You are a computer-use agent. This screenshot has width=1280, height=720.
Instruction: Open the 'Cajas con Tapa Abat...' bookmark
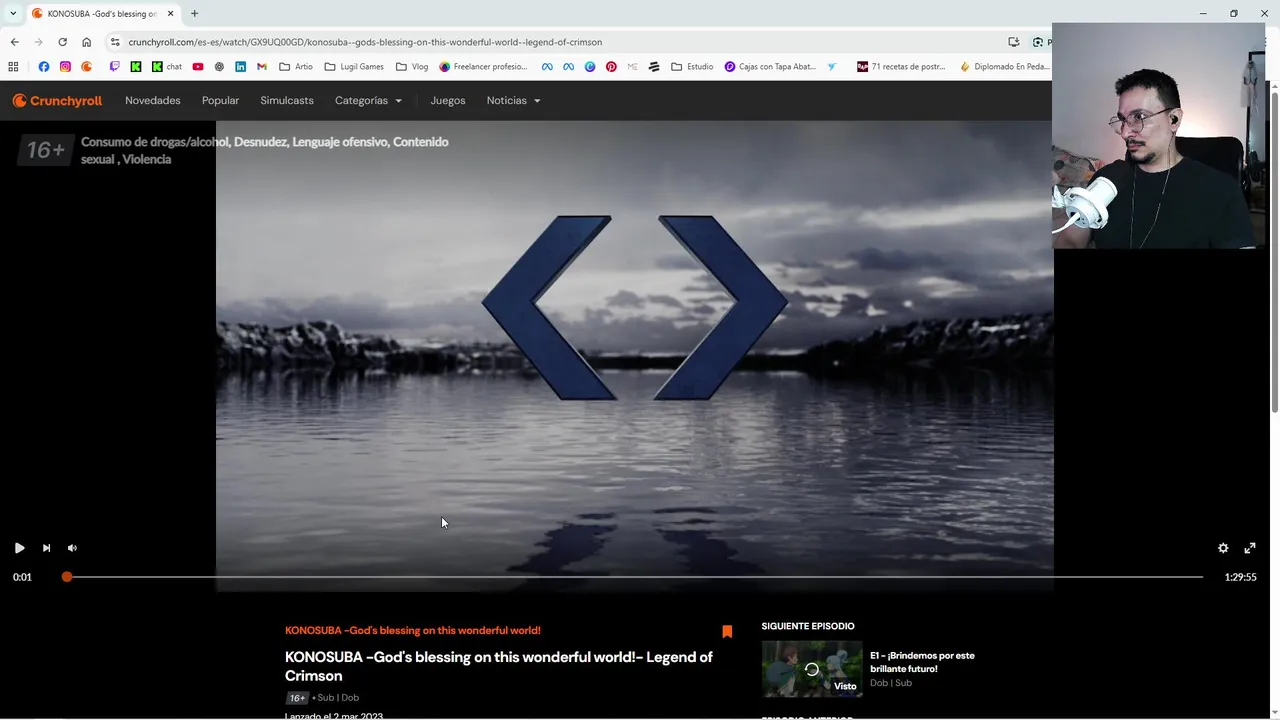[770, 67]
